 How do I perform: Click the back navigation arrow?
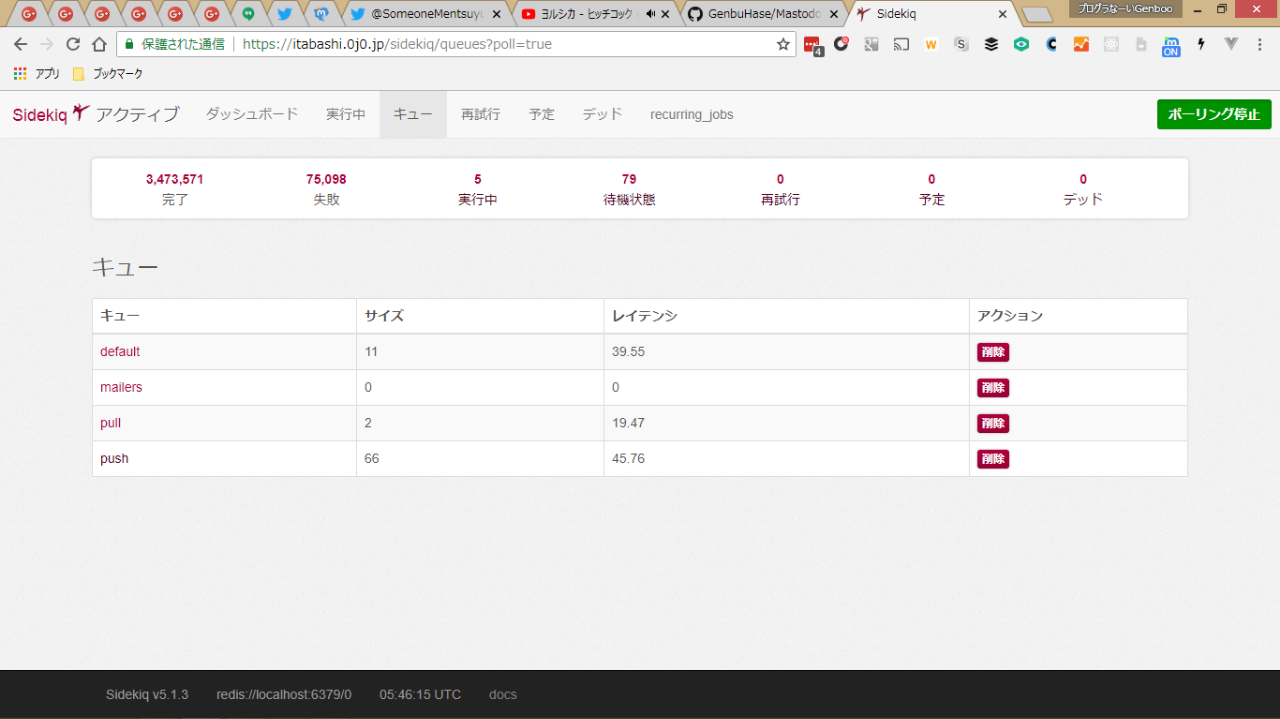coord(20,44)
